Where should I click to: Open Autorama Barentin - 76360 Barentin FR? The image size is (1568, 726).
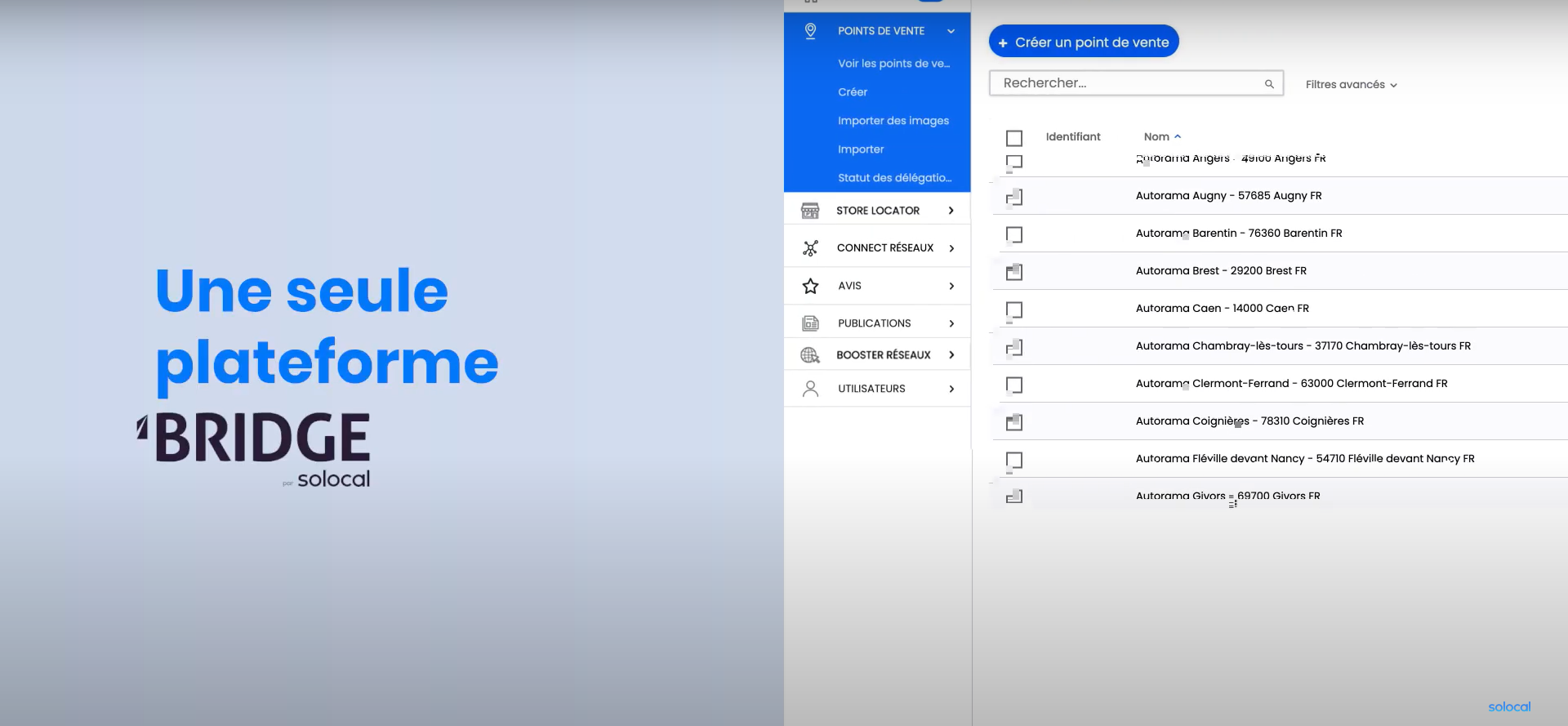[1239, 234]
